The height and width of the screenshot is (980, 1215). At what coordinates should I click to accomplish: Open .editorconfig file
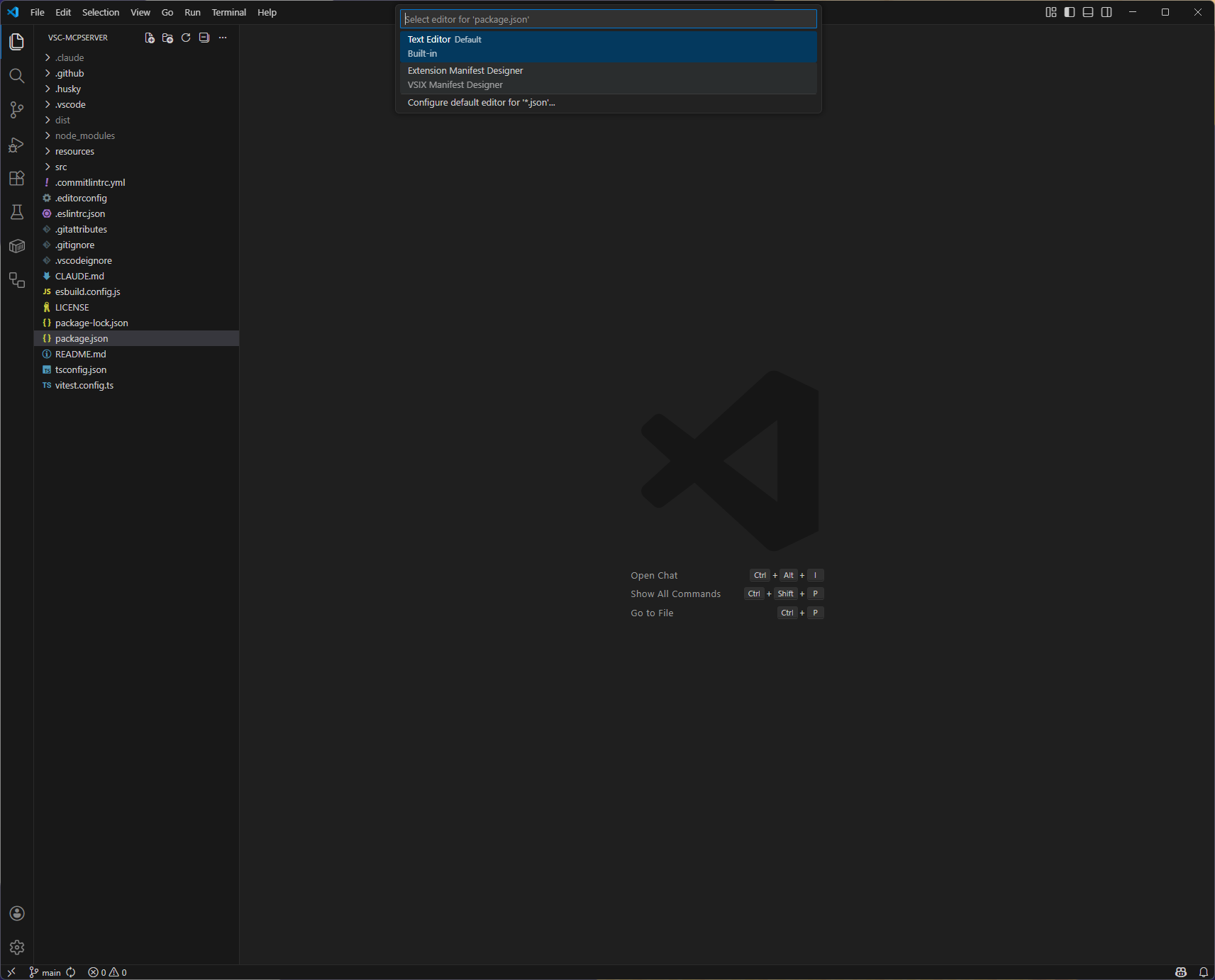coord(136,198)
